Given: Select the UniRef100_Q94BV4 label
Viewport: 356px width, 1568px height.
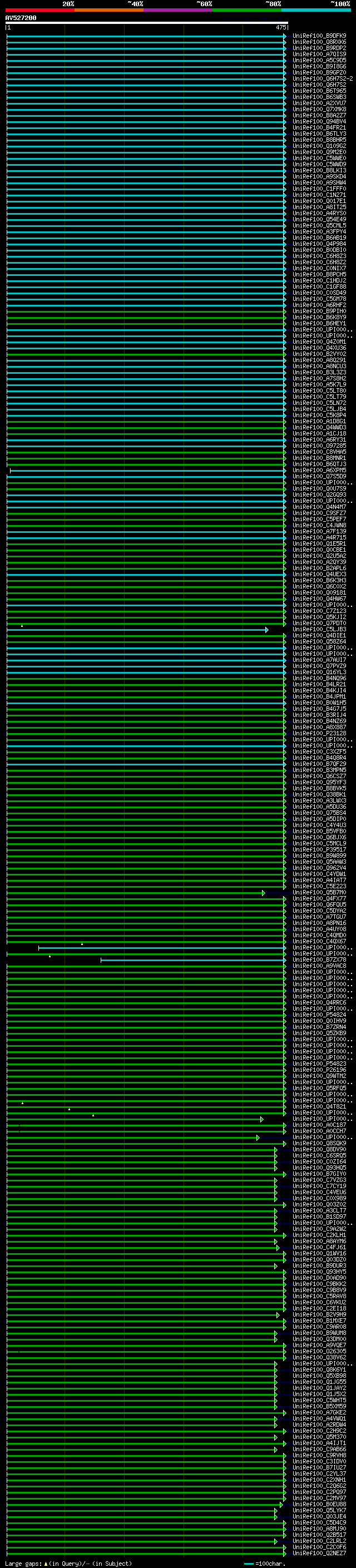Looking at the screenshot, I should [x=319, y=121].
